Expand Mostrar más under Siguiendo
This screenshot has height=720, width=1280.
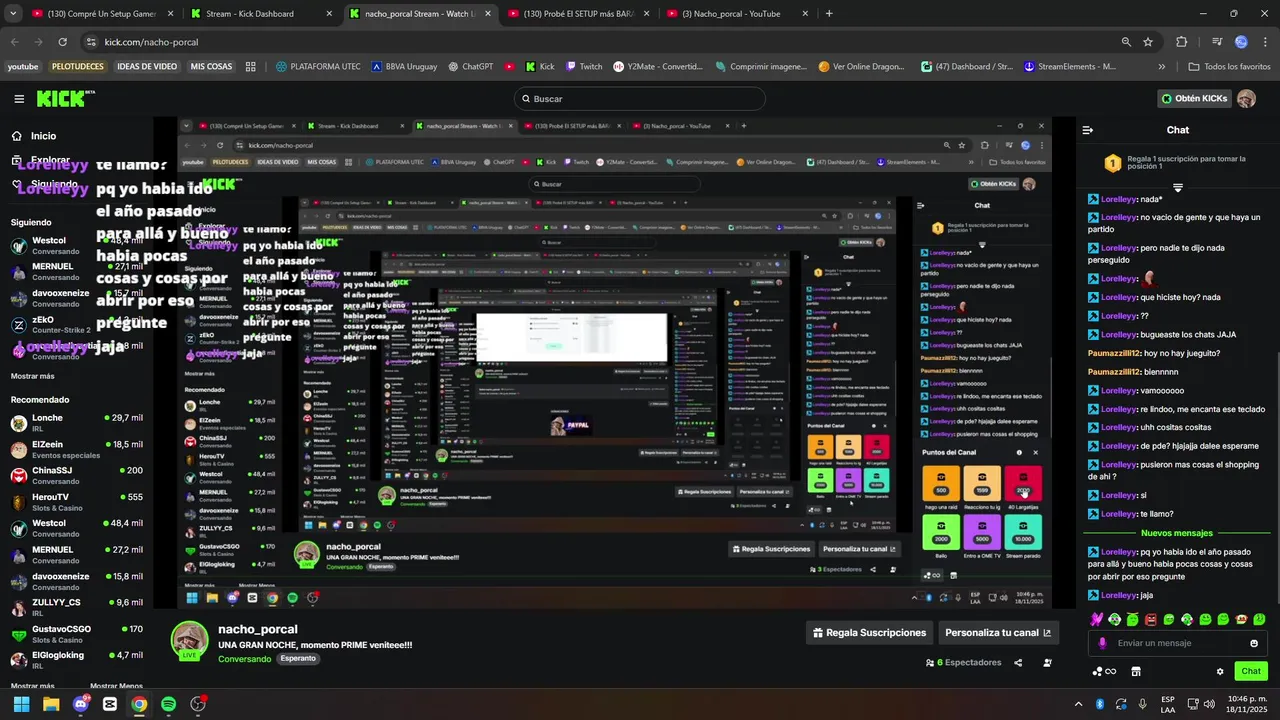click(33, 376)
